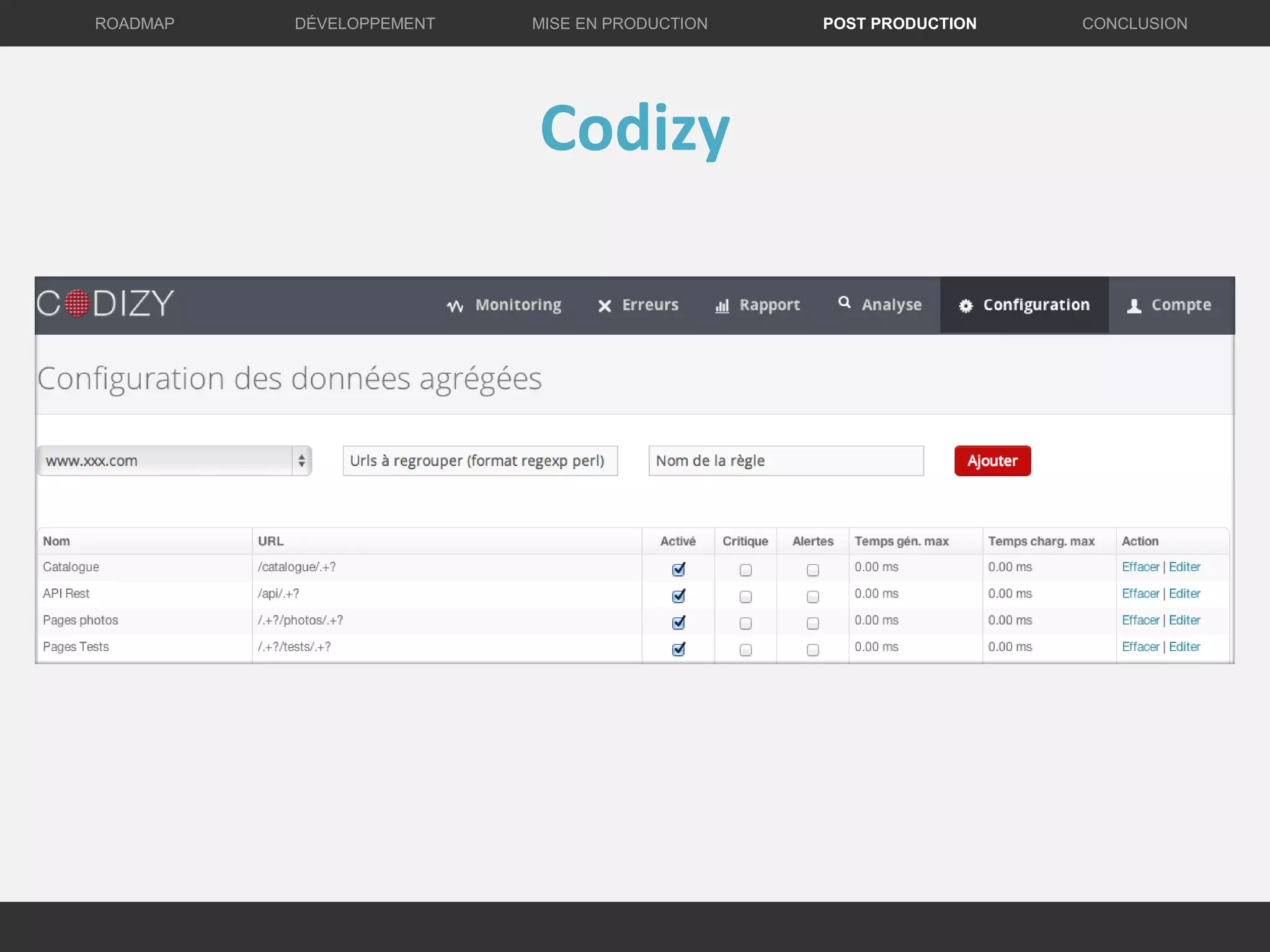Go to MISE EN PRODUCTION section
1270x952 pixels.
[x=619, y=24]
